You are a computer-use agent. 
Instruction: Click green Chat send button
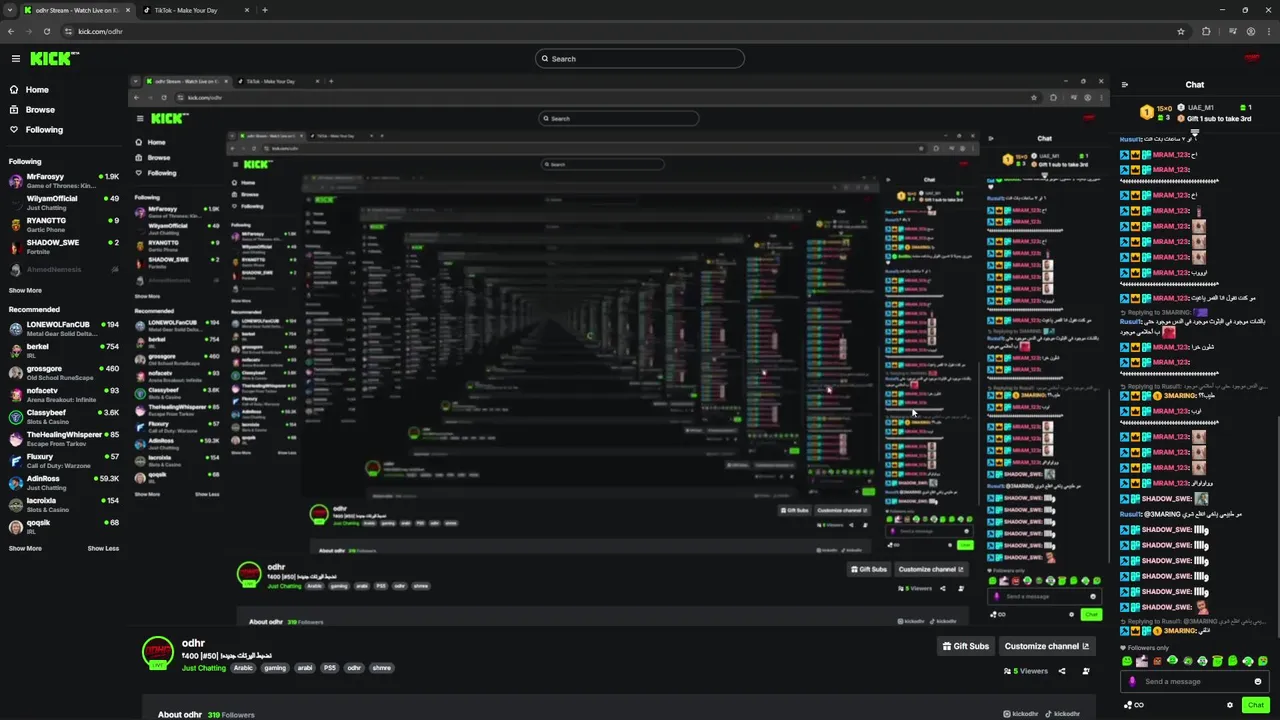[x=1255, y=705]
